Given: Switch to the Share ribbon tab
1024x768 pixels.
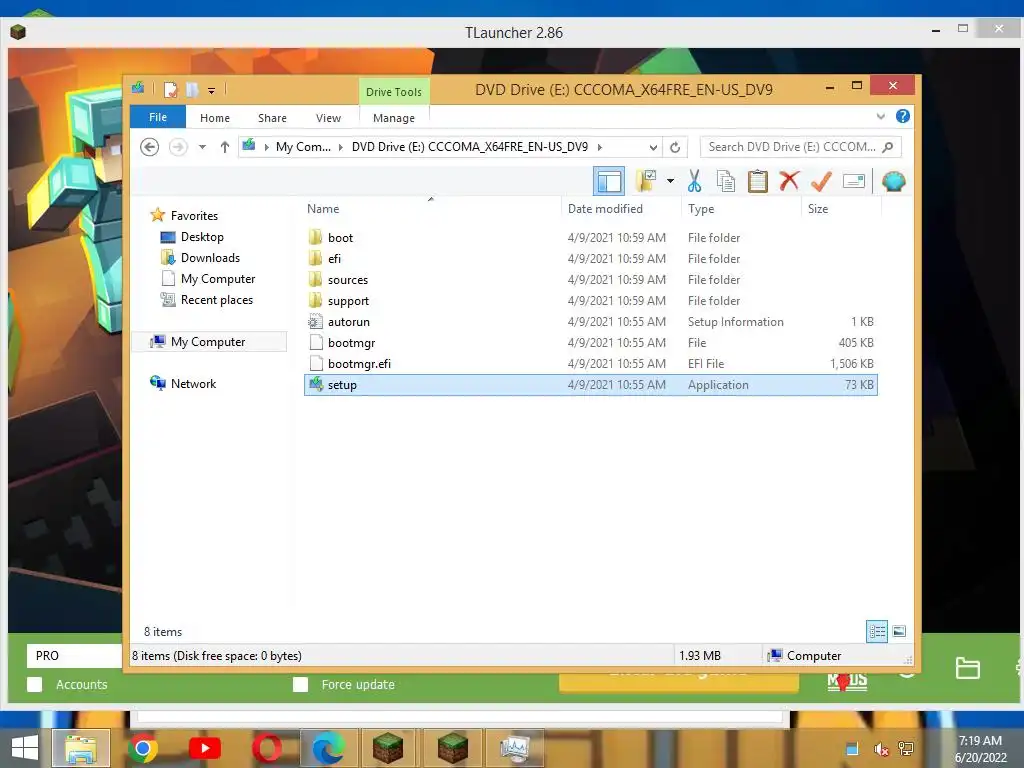Looking at the screenshot, I should click(272, 118).
